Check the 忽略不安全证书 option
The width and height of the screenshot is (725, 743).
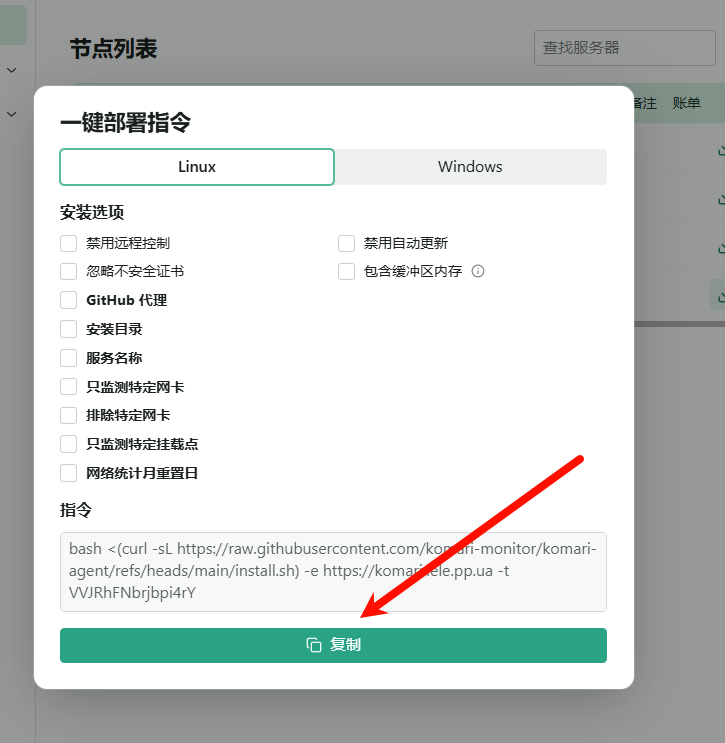[x=69, y=271]
